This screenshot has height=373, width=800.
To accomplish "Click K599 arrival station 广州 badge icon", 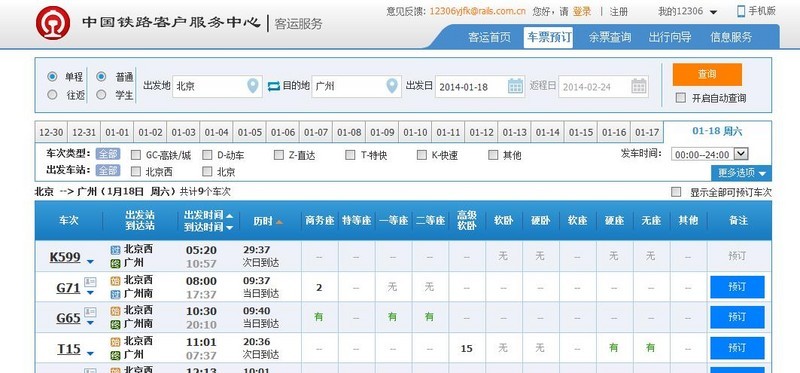I will point(115,263).
